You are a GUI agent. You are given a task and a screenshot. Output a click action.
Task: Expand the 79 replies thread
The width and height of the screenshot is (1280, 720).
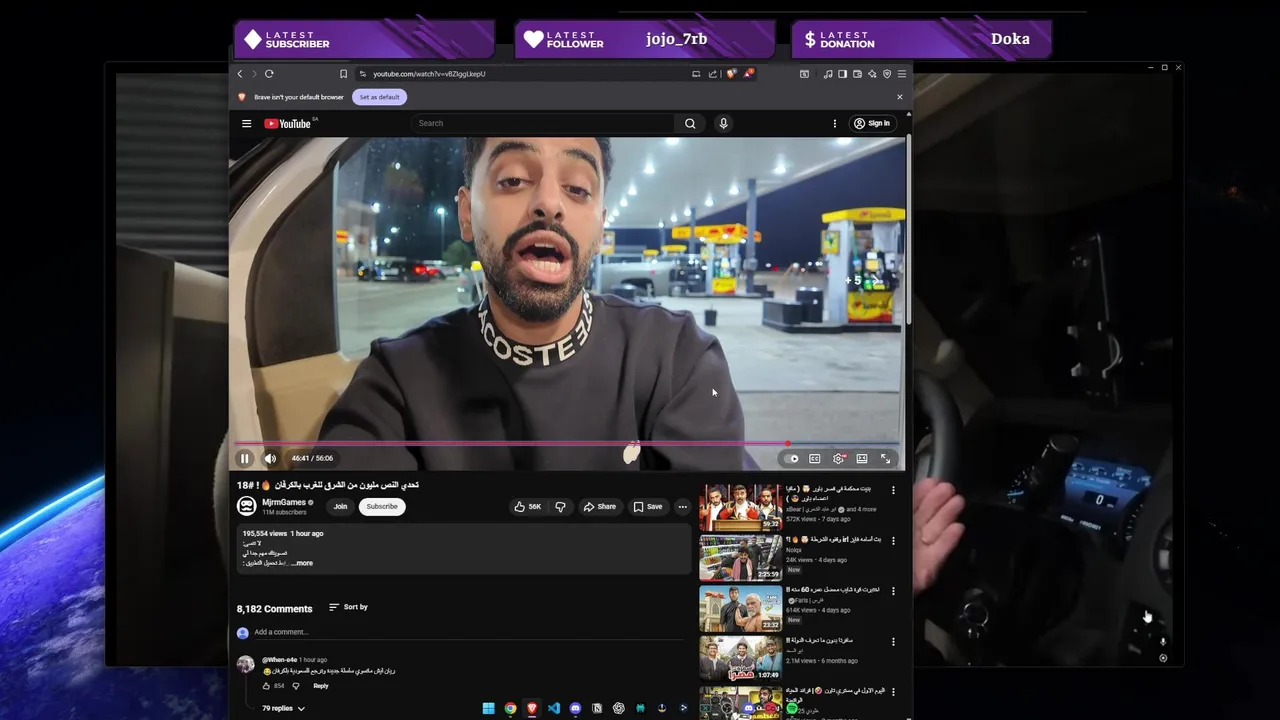[283, 708]
